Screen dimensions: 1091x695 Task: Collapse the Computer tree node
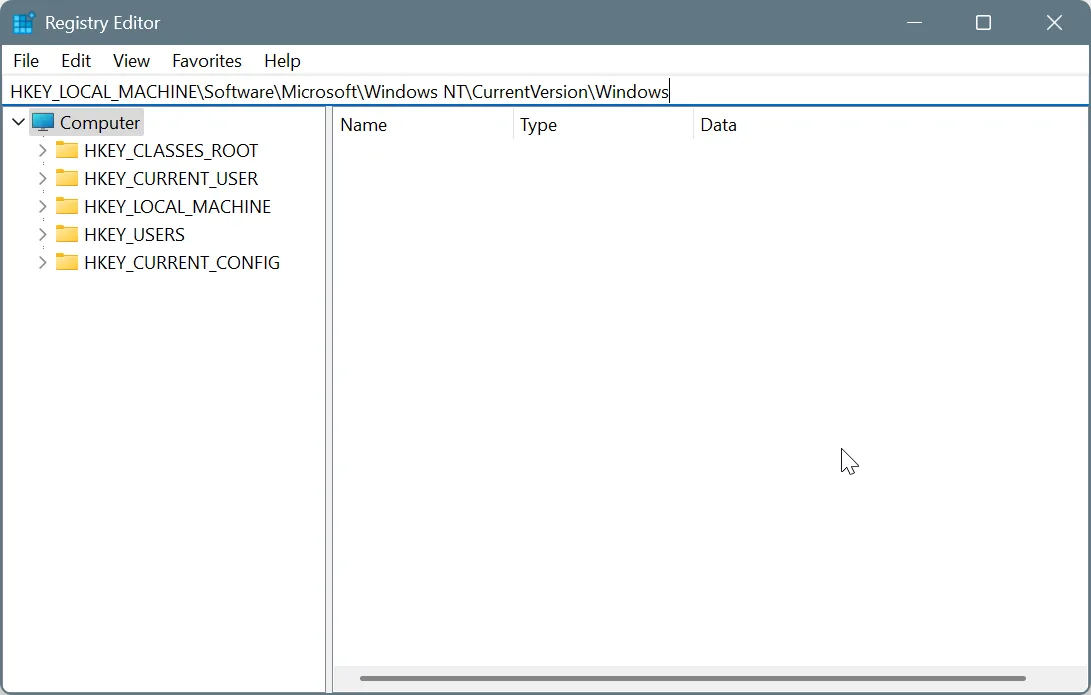pos(17,121)
